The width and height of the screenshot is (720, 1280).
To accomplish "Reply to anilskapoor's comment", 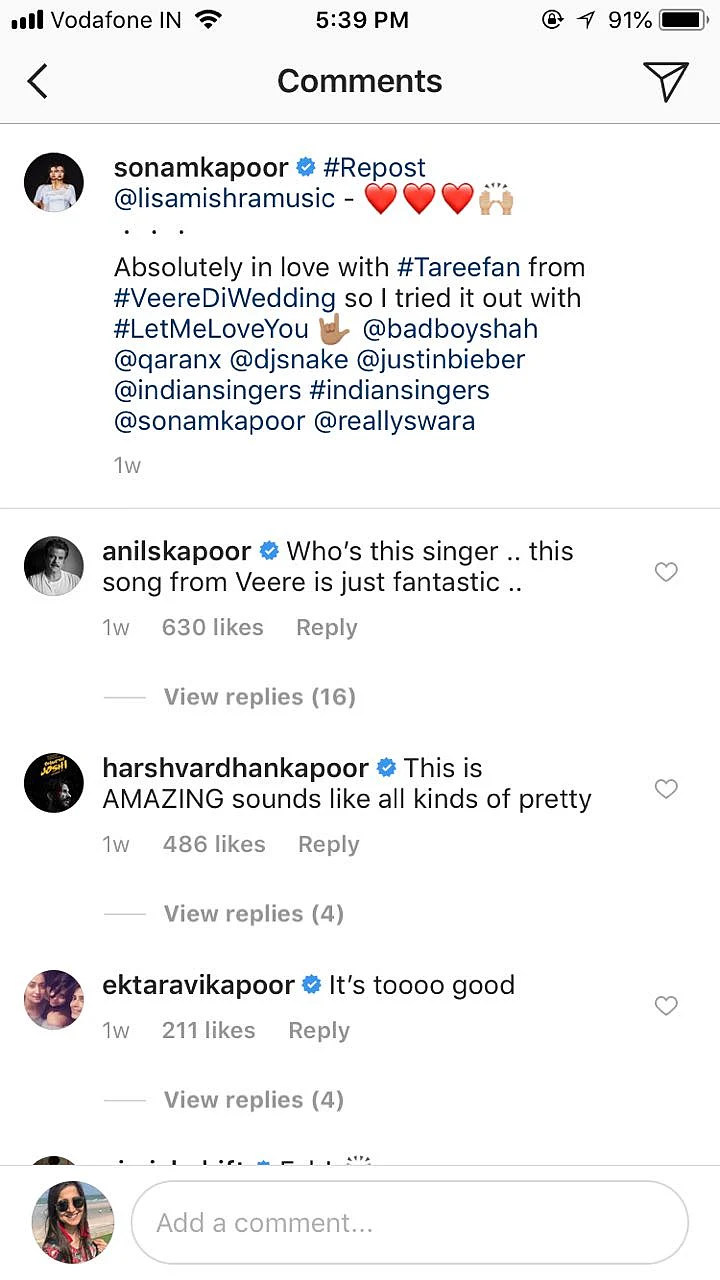I will pyautogui.click(x=326, y=628).
